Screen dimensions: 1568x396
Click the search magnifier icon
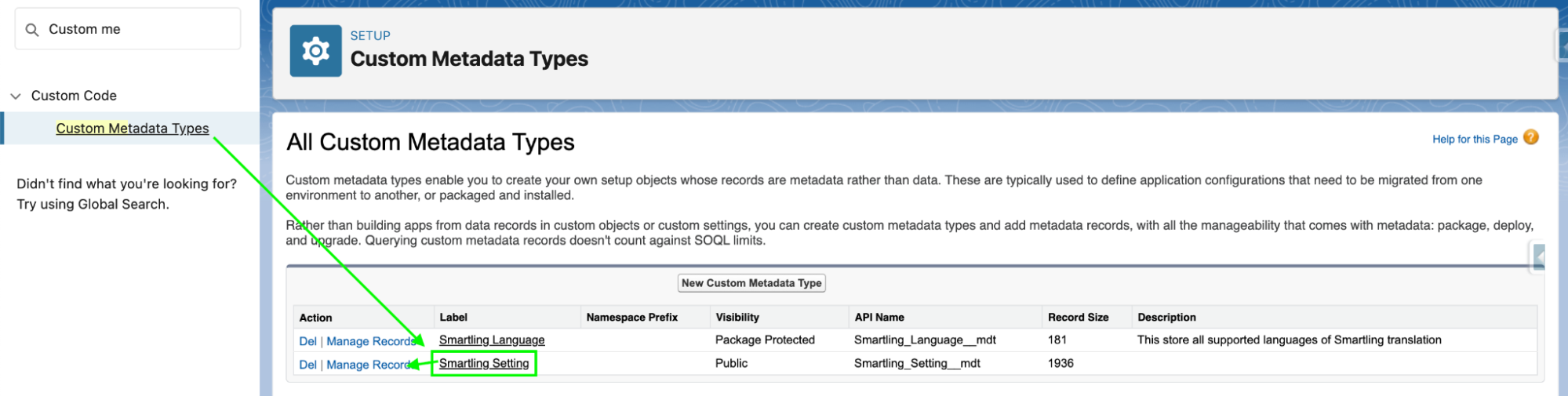[32, 30]
